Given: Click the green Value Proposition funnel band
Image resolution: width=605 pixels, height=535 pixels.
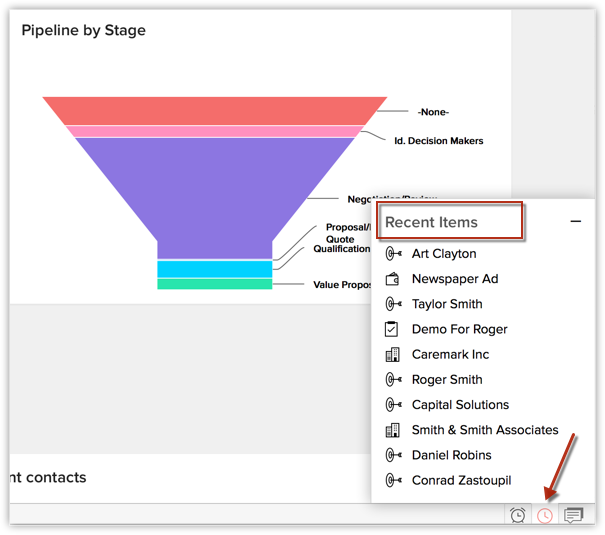Looking at the screenshot, I should pos(214,284).
